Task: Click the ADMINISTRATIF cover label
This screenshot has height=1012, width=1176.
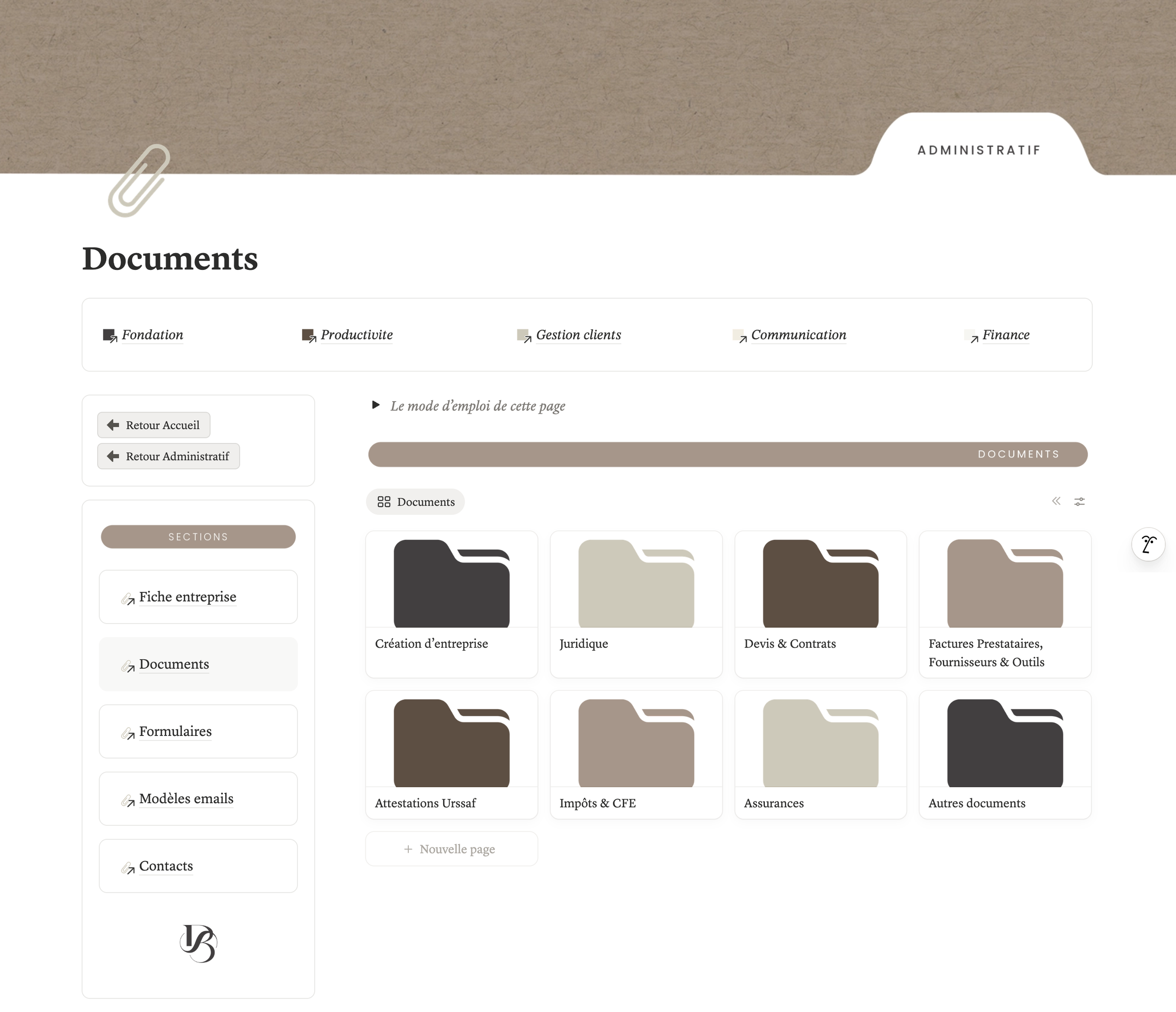Action: [x=980, y=150]
